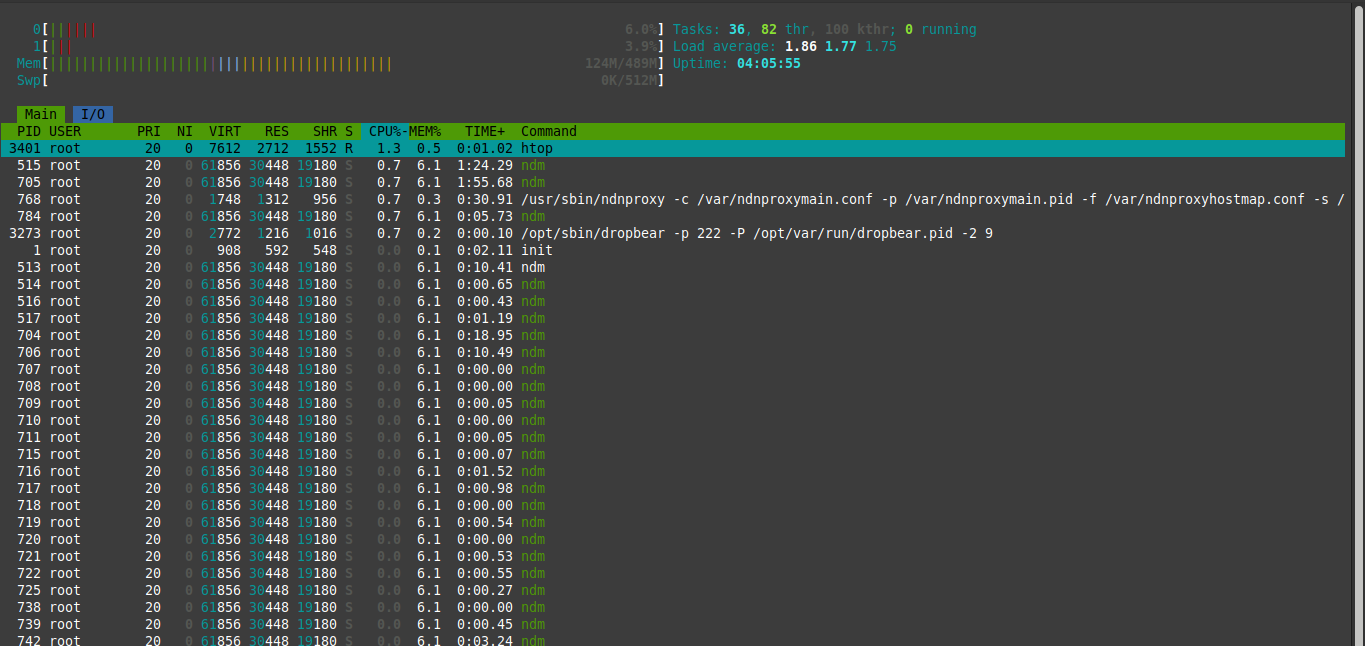Click the 0K/512M swap value
The width and height of the screenshot is (1365, 646).
[x=629, y=81]
